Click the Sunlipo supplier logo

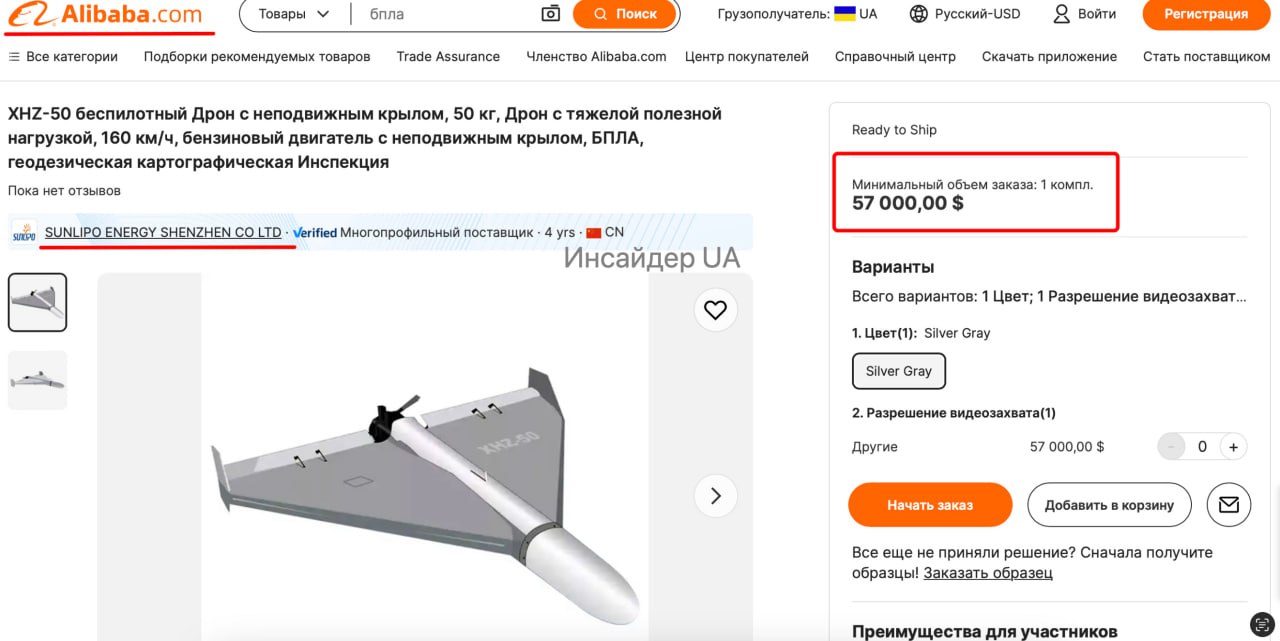24,233
